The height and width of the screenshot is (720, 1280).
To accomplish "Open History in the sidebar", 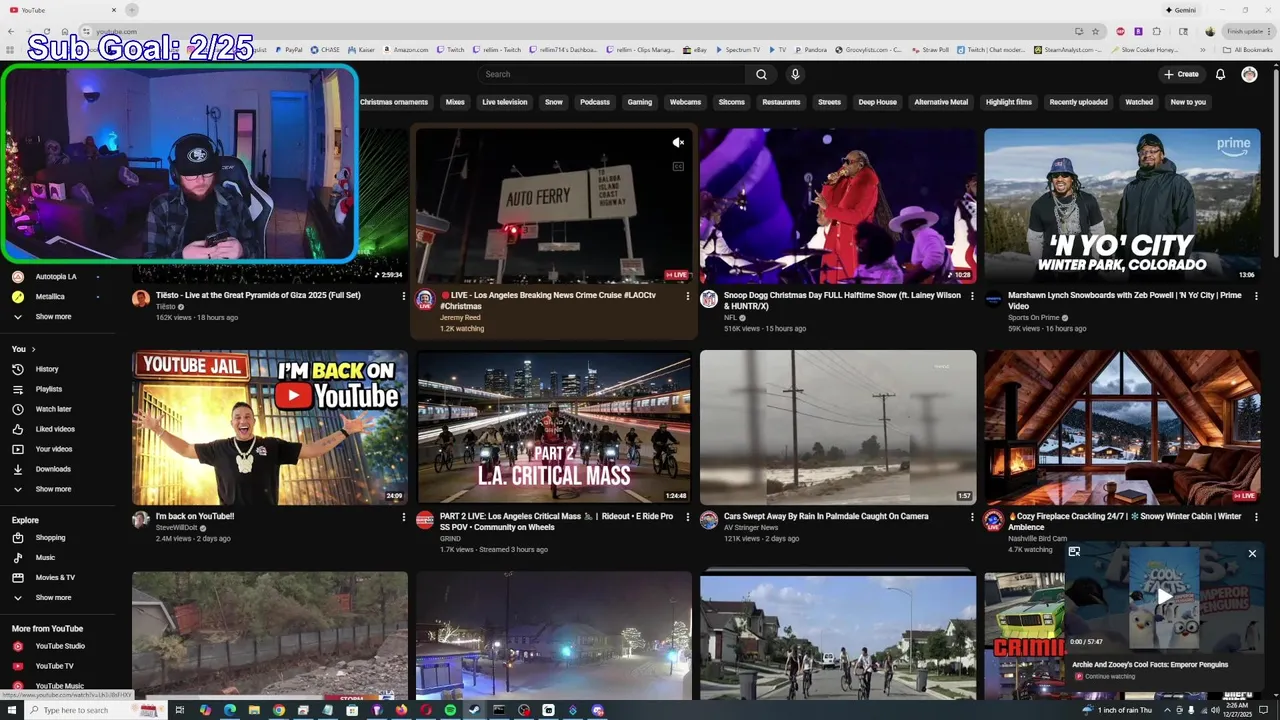I will 57,369.
